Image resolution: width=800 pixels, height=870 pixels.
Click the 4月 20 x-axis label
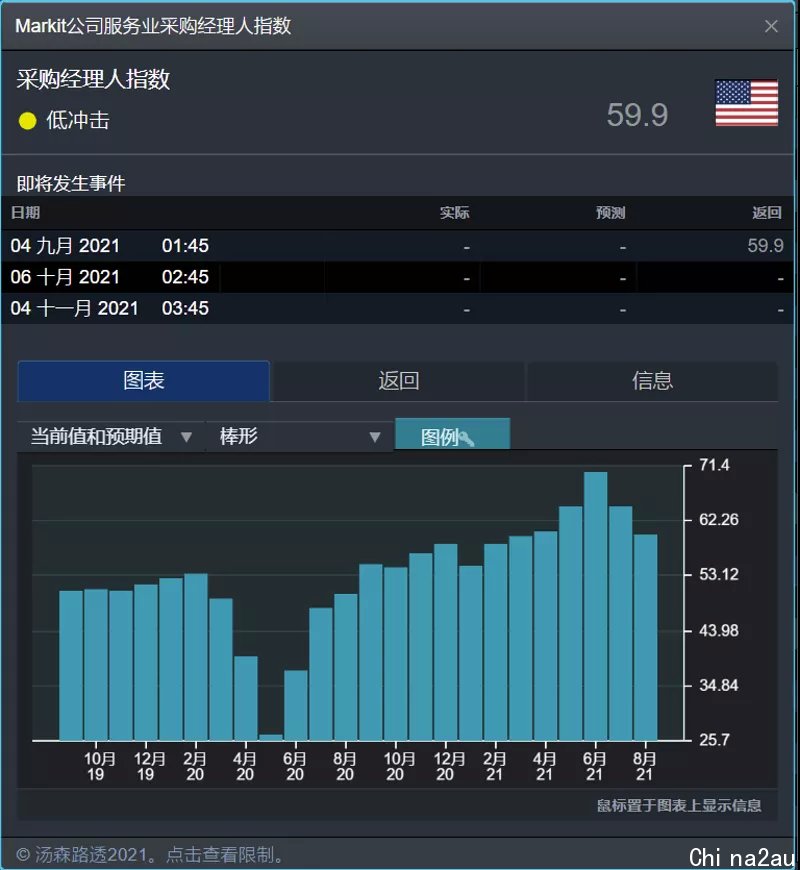tap(245, 766)
